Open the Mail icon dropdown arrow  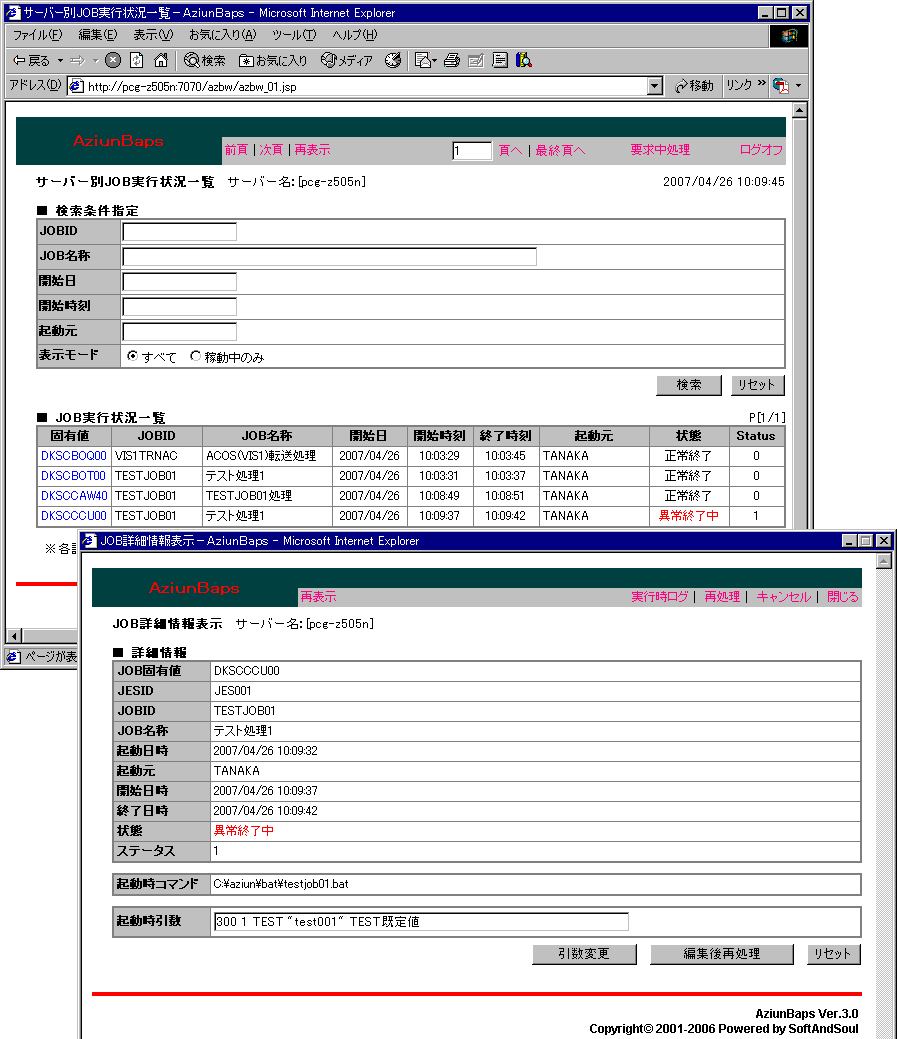[x=435, y=60]
